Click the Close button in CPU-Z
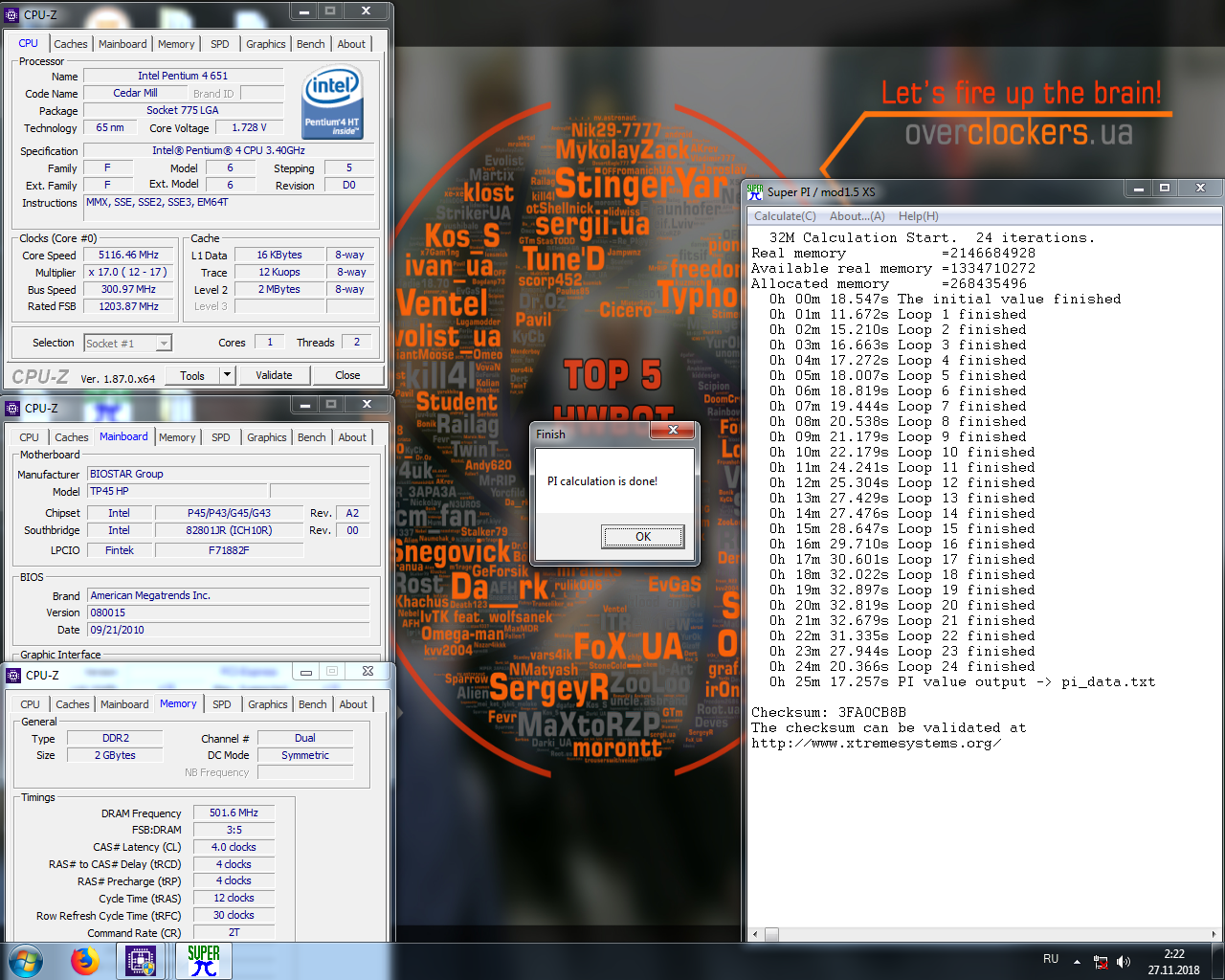Image resolution: width=1225 pixels, height=980 pixels. 347,375
